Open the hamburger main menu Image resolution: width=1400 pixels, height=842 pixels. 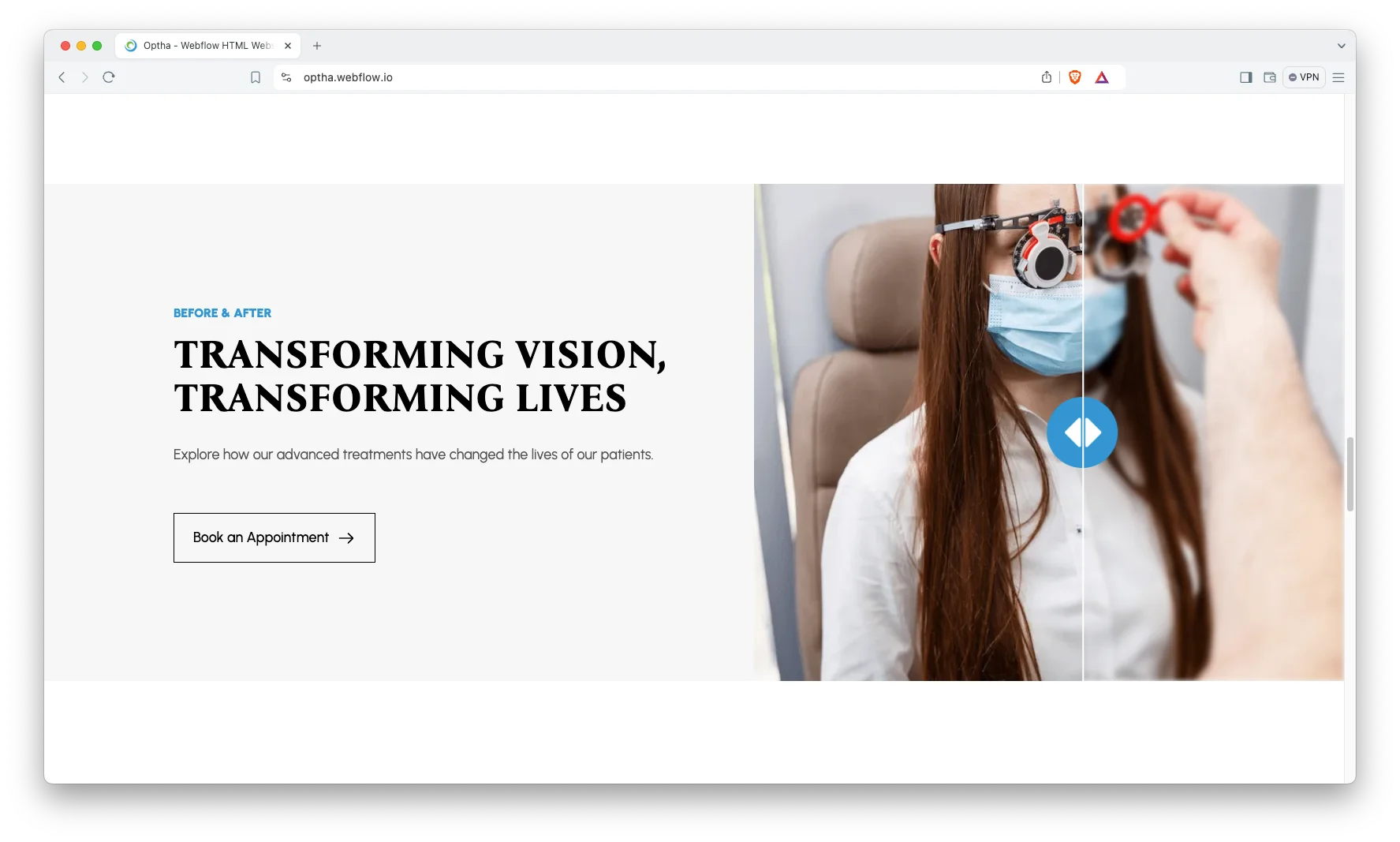(1338, 77)
